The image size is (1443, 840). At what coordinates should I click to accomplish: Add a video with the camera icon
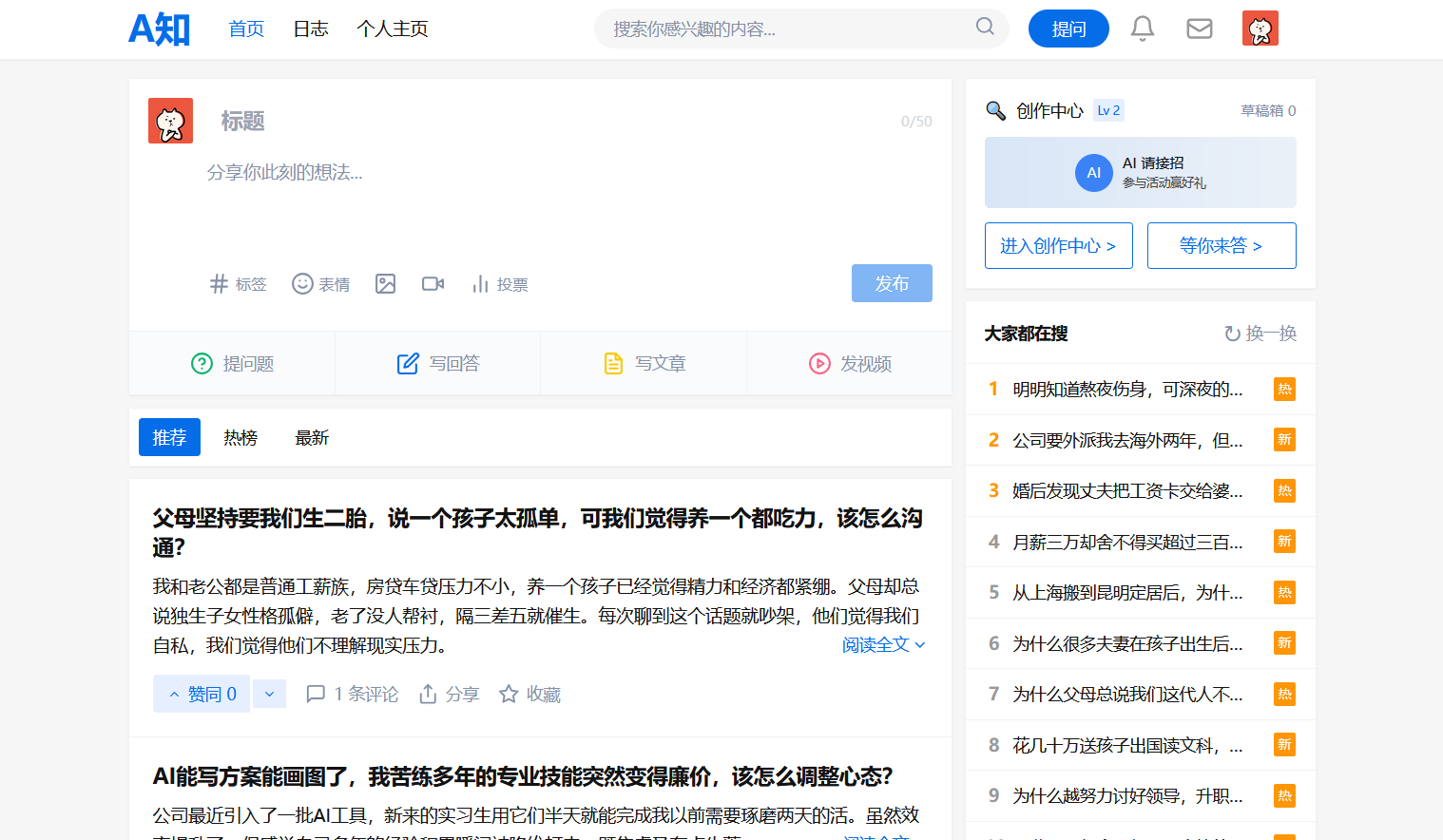[x=433, y=284]
